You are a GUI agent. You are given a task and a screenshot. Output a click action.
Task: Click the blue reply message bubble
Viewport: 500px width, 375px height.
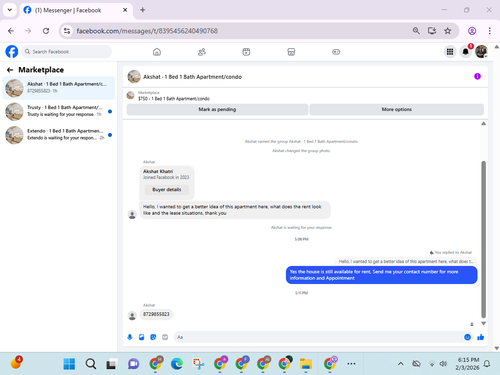pos(382,275)
